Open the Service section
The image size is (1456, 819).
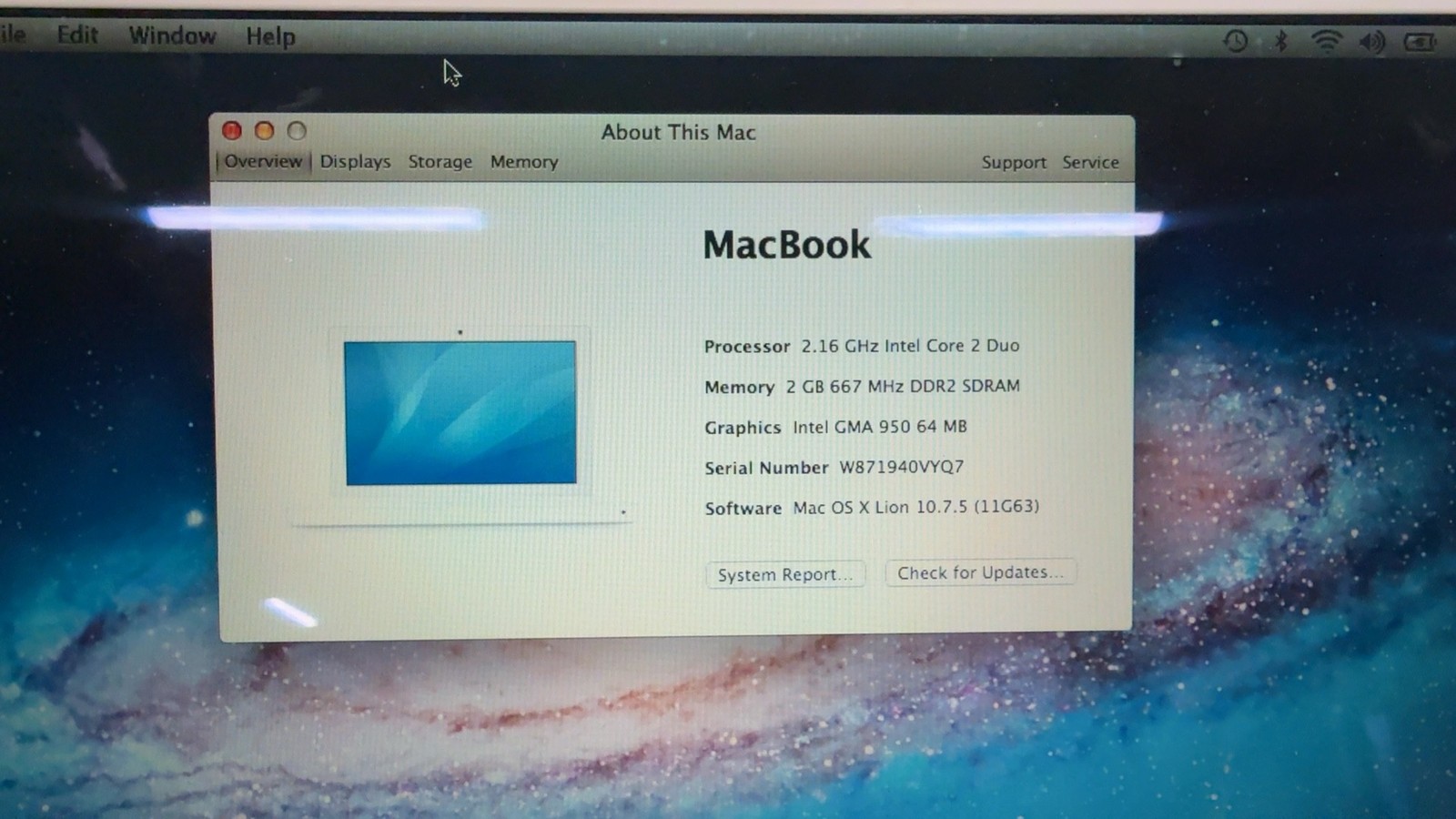coord(1090,162)
